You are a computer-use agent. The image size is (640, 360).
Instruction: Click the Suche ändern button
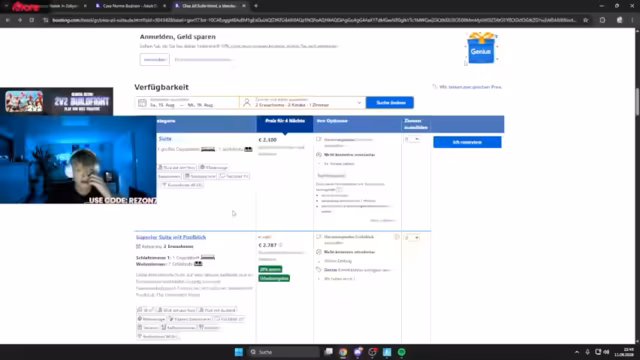390,102
